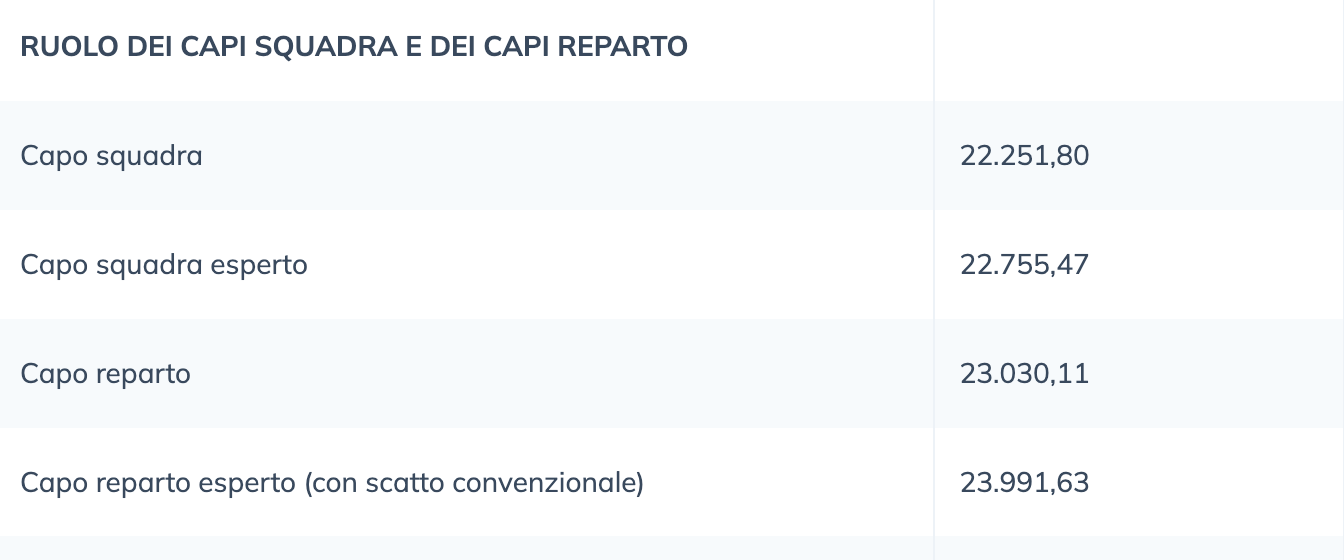This screenshot has height=560, width=1344.
Task: Click the word "squadra" in Capo squadra row
Action: tap(149, 157)
